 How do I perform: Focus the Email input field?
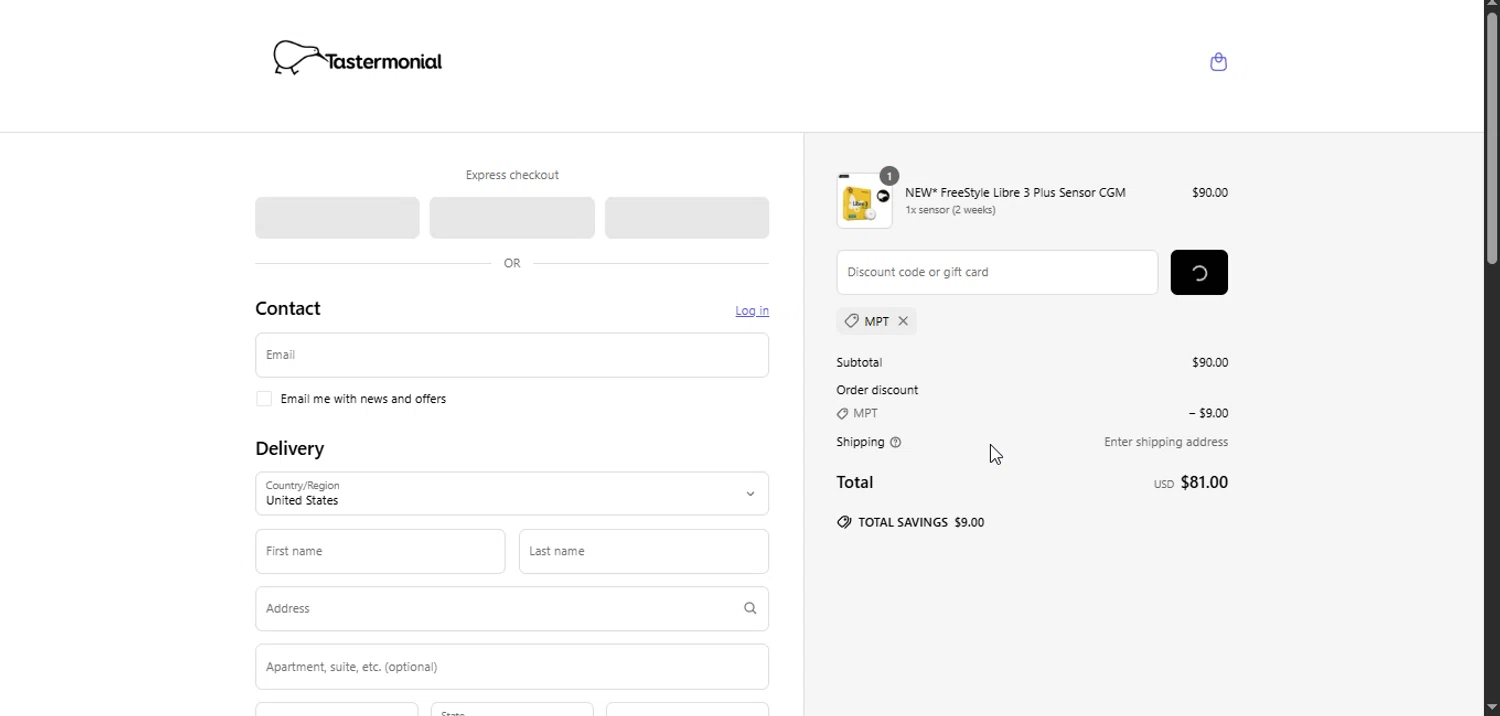[512, 355]
